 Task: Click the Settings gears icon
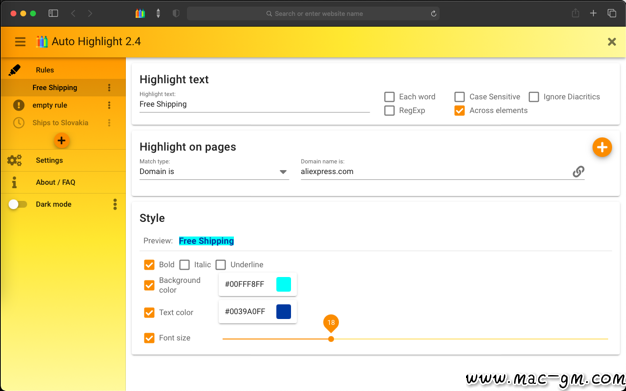14,161
